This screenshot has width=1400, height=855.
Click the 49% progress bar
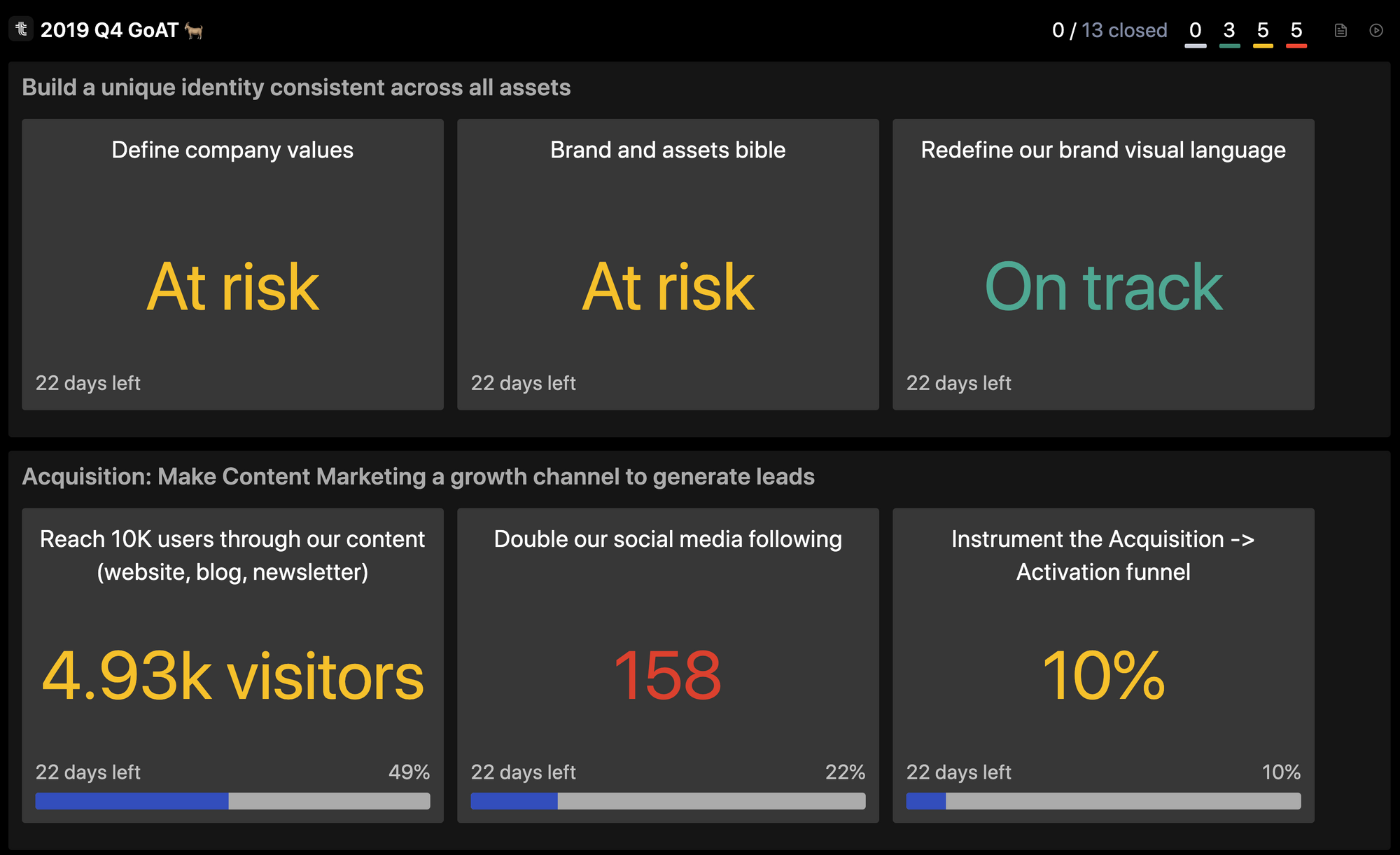pos(232,801)
